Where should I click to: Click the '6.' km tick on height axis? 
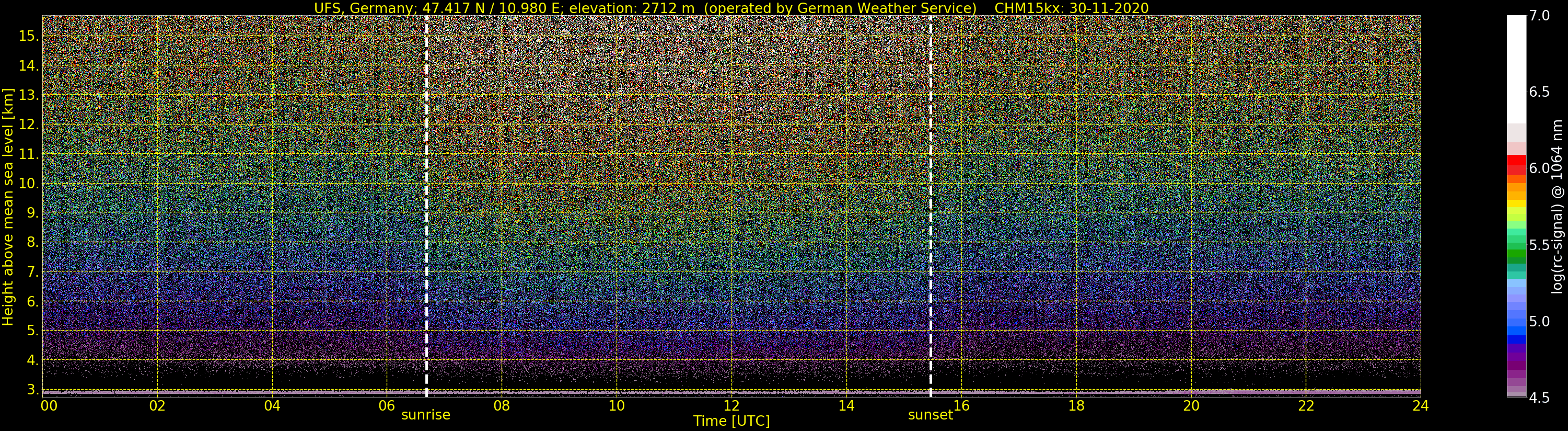[33, 301]
